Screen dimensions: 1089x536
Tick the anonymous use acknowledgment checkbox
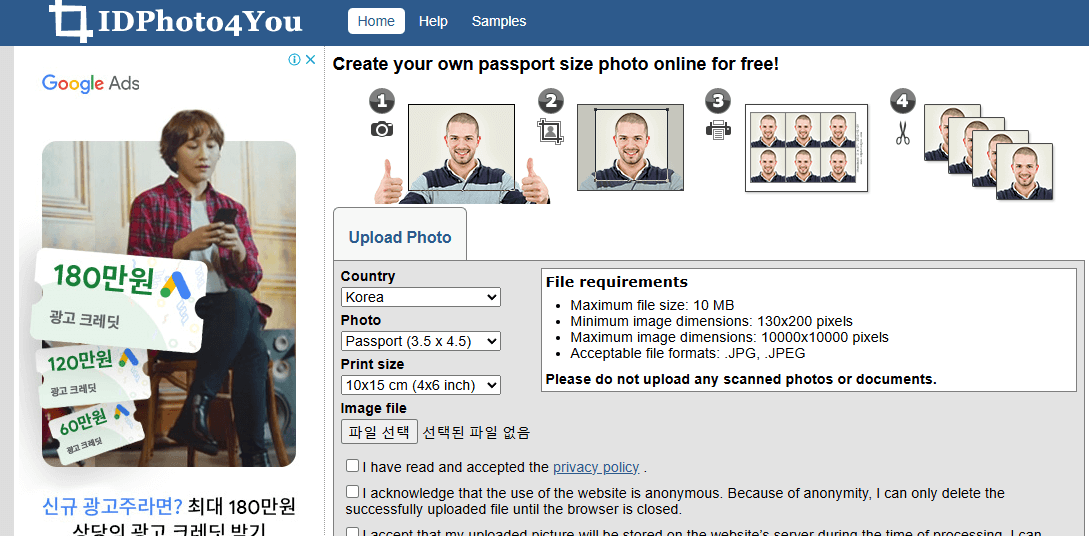pyautogui.click(x=353, y=492)
